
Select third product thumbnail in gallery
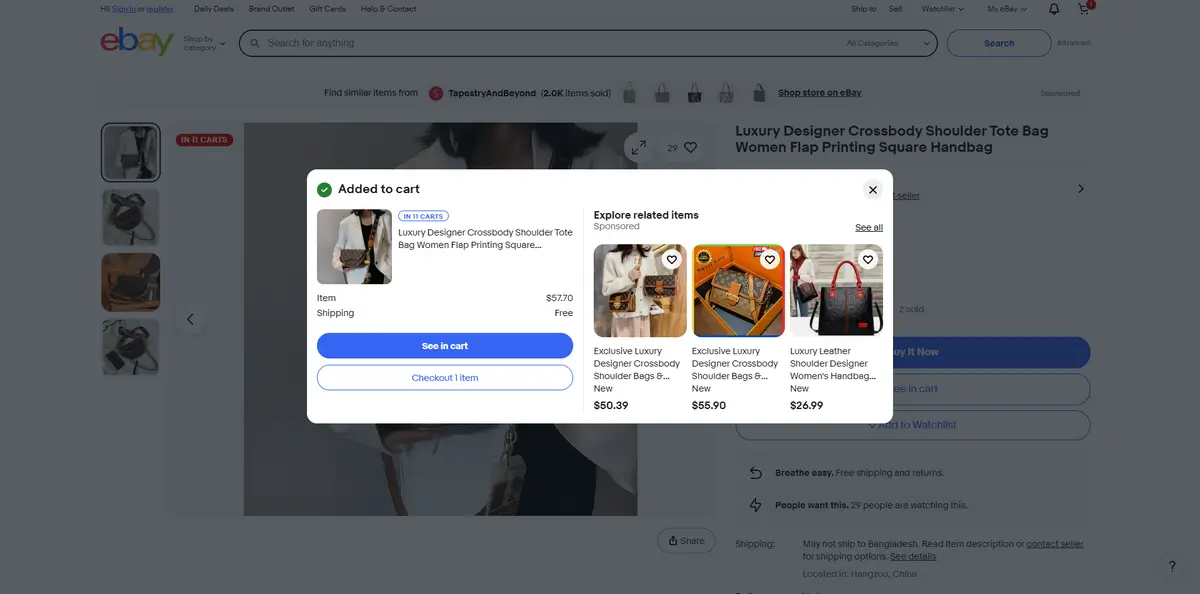[x=131, y=282]
